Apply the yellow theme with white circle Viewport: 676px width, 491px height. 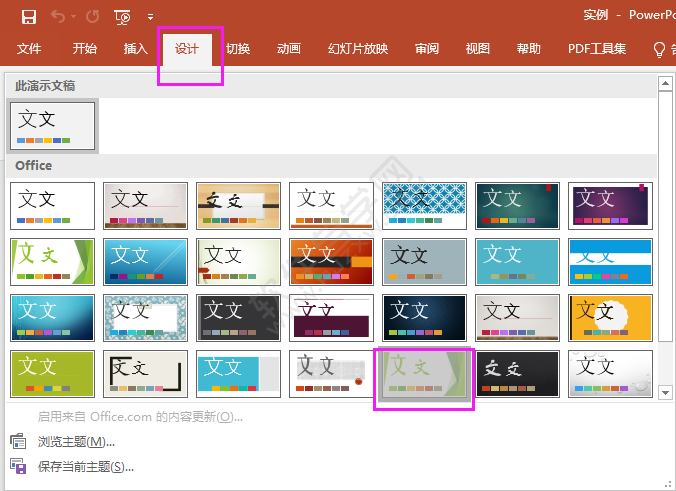coord(610,318)
